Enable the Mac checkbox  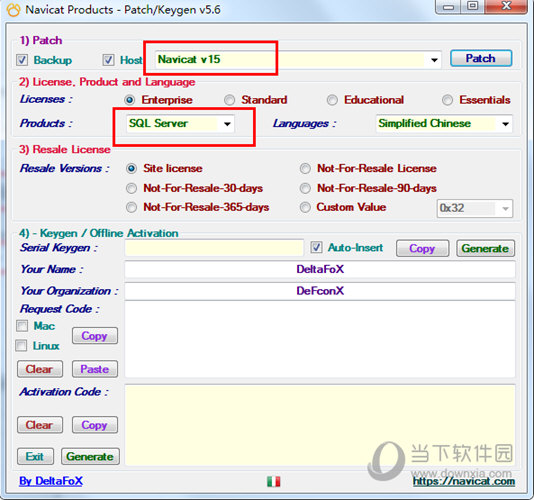click(x=22, y=326)
